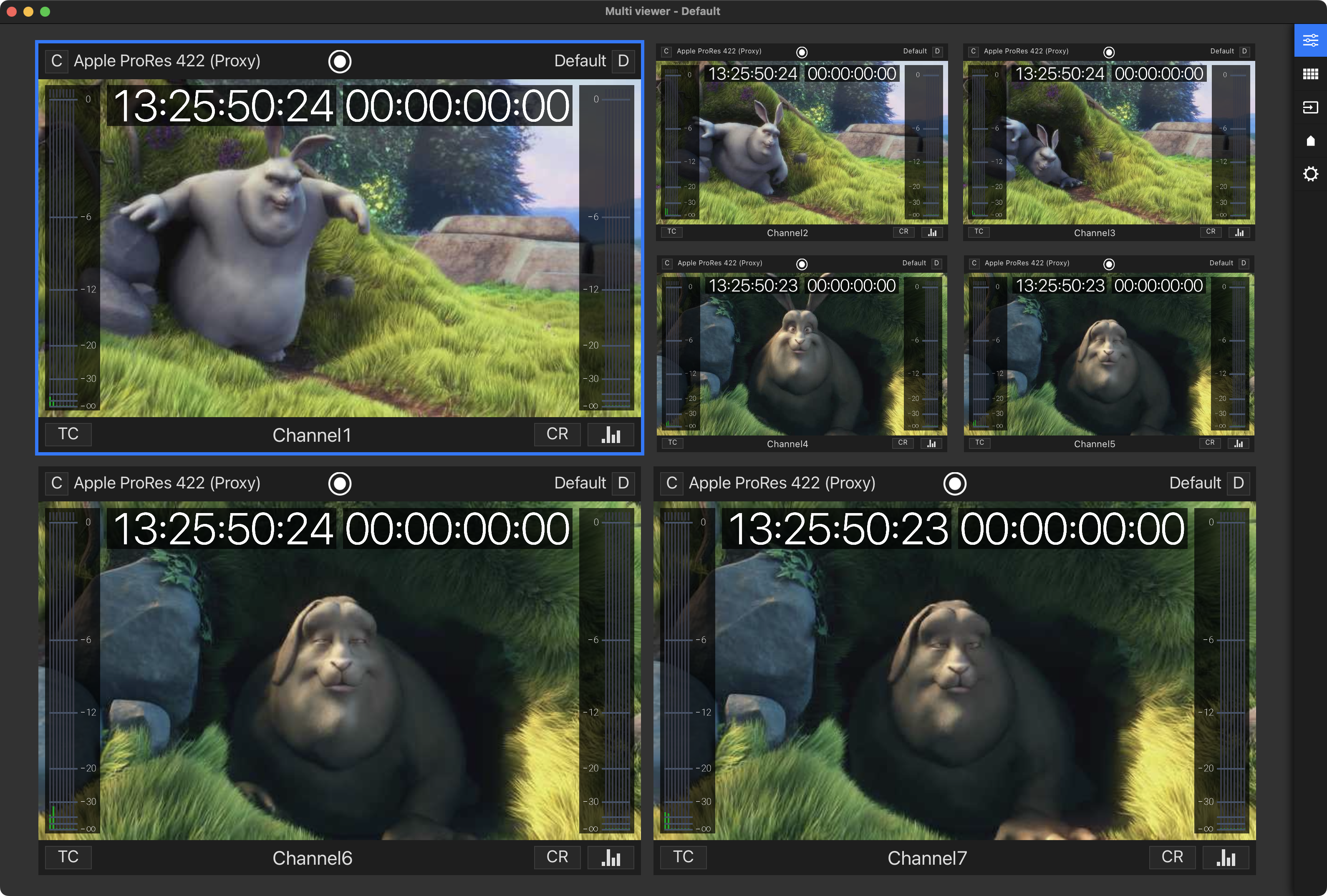The height and width of the screenshot is (896, 1327).
Task: Click the D button above Channel5
Action: tap(1243, 263)
